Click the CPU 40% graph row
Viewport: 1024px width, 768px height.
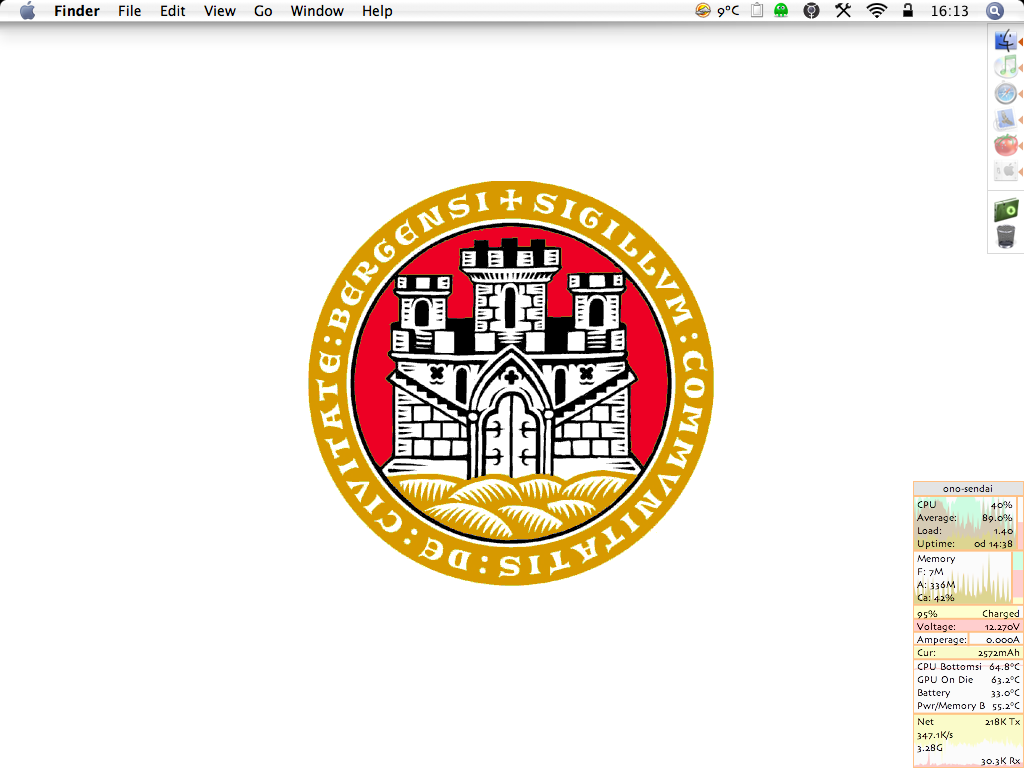pyautogui.click(x=965, y=505)
